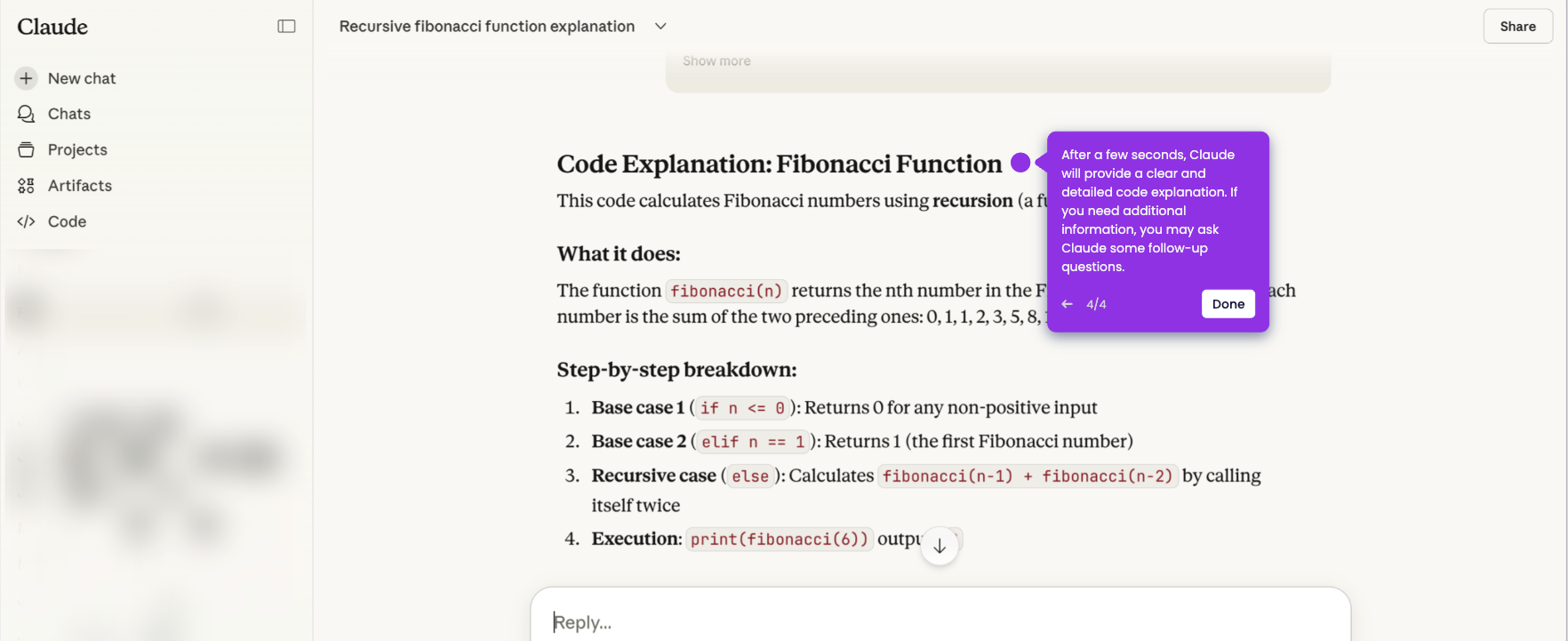This screenshot has width=1568, height=641.
Task: Click the Artifacts shapes icon
Action: point(27,186)
